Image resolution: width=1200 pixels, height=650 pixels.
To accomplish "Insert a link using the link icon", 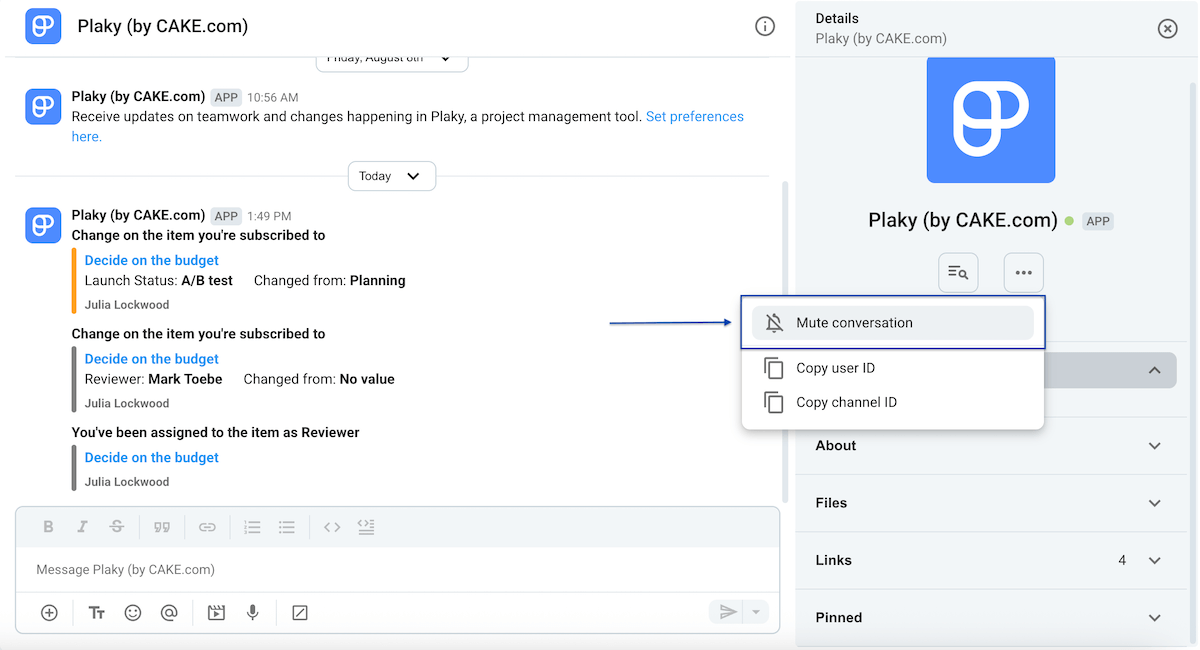I will coord(207,527).
